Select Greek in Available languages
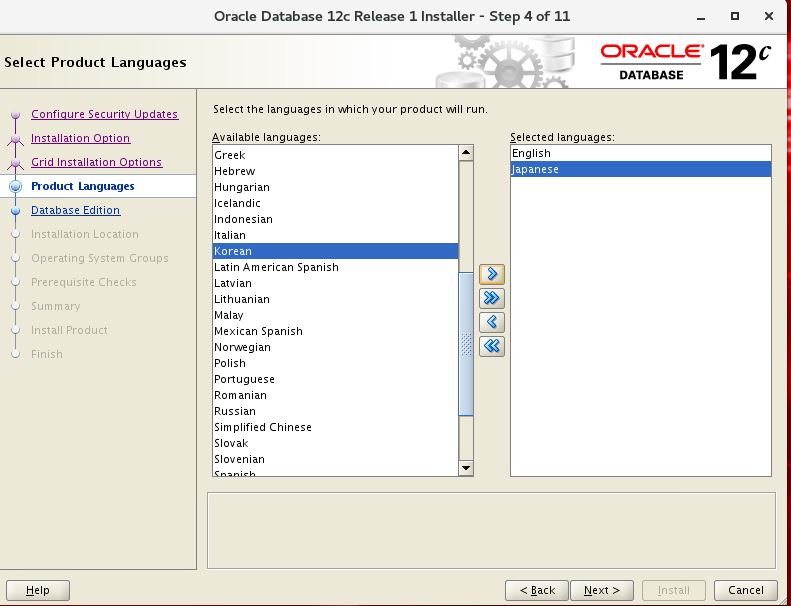Screen dimensions: 791x606 pyautogui.click(x=335, y=155)
